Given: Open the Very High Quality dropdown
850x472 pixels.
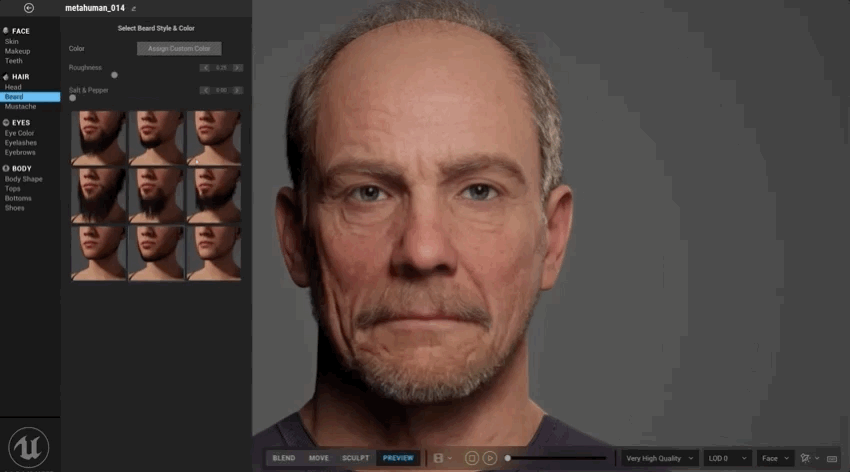Looking at the screenshot, I should (659, 458).
